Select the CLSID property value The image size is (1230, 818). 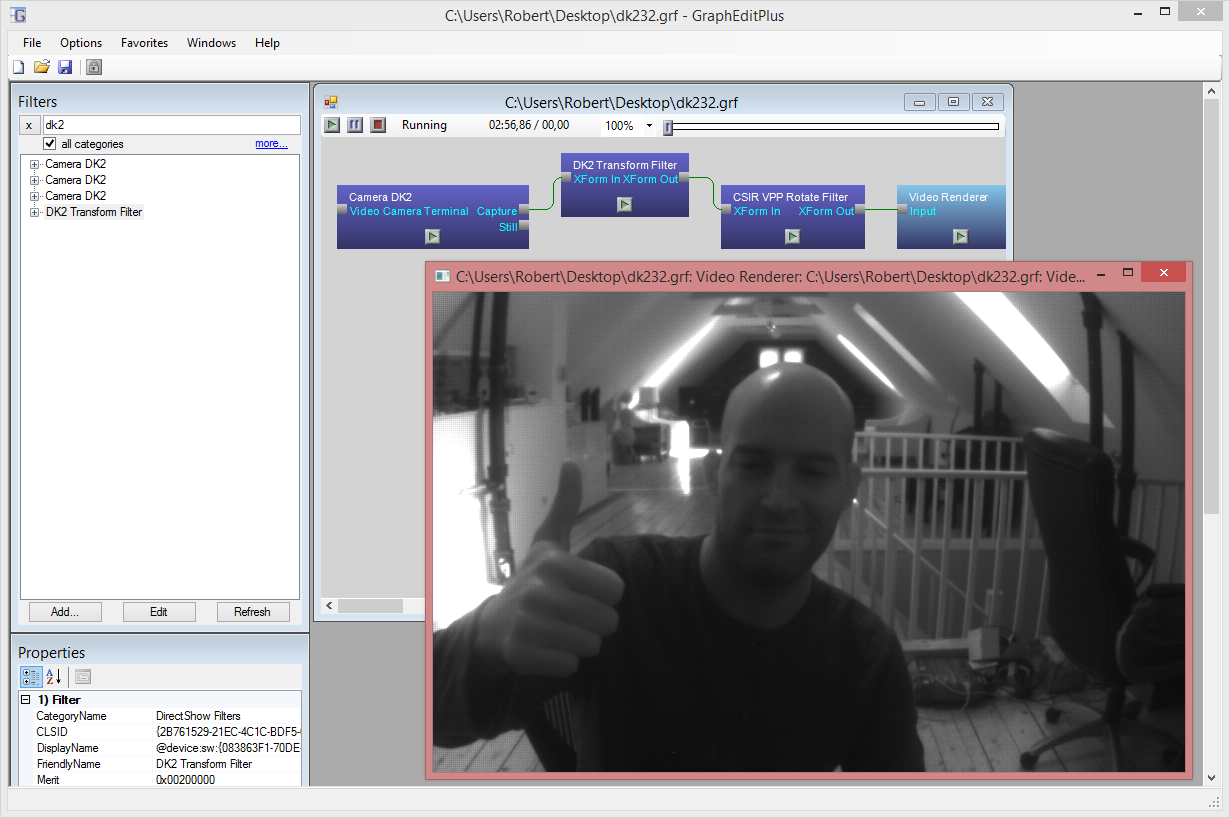pos(227,732)
